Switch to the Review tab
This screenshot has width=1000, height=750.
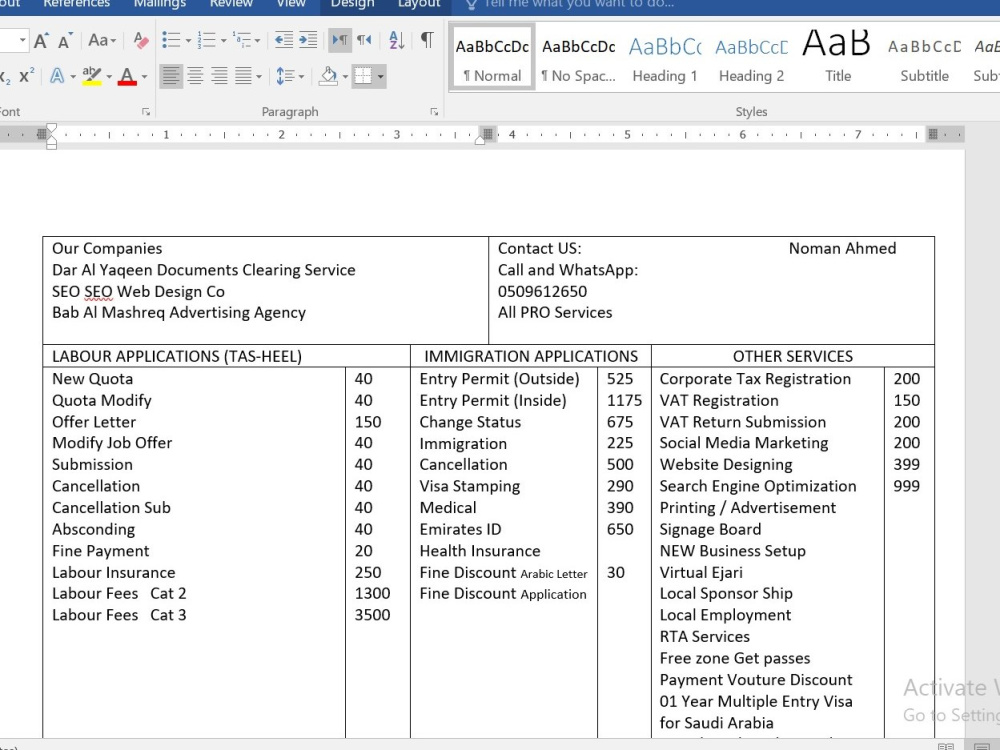tap(231, 4)
